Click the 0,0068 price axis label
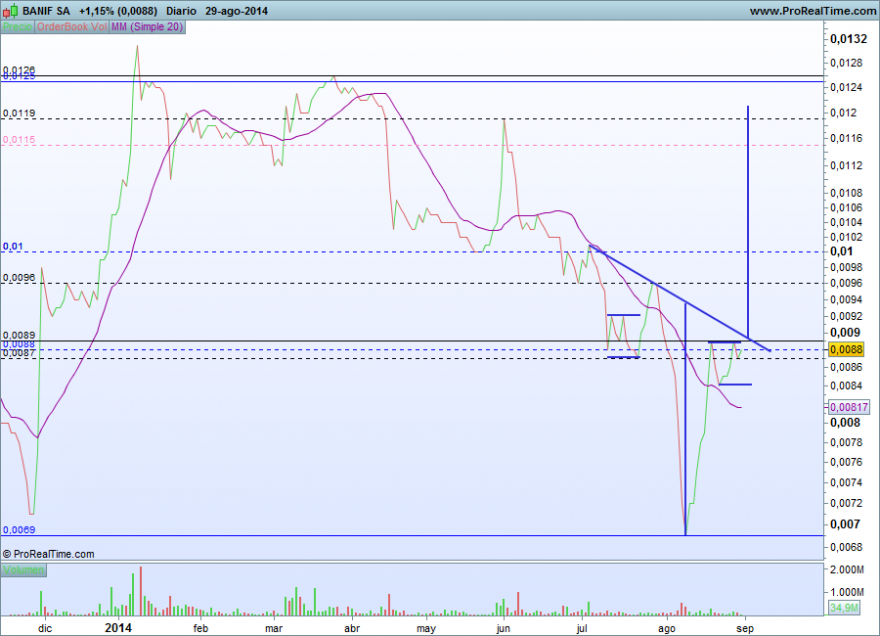Screen dimensions: 880x636 pos(846,547)
